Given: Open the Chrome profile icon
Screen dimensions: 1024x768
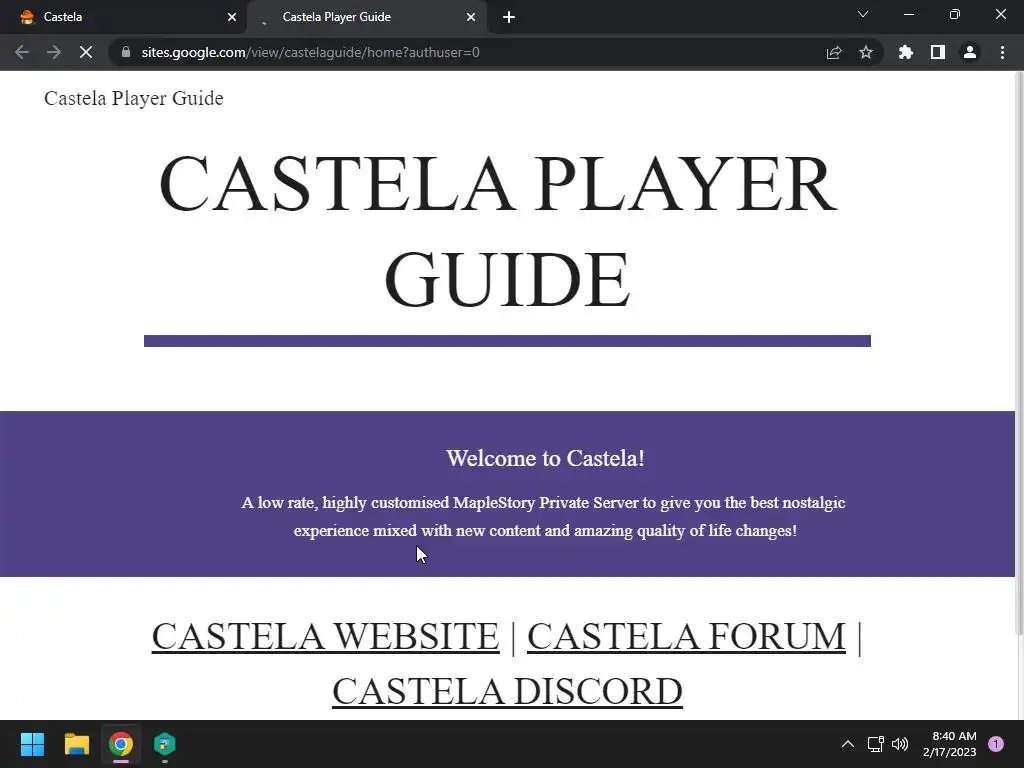Looking at the screenshot, I should coord(970,52).
